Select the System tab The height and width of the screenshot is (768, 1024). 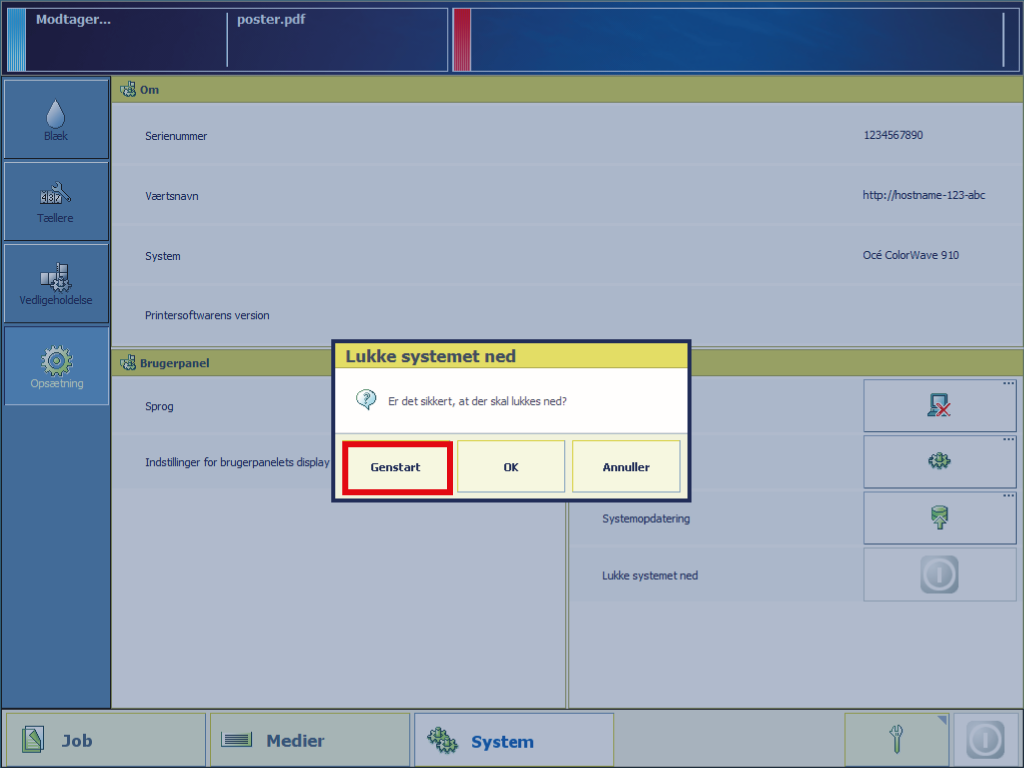coord(514,740)
